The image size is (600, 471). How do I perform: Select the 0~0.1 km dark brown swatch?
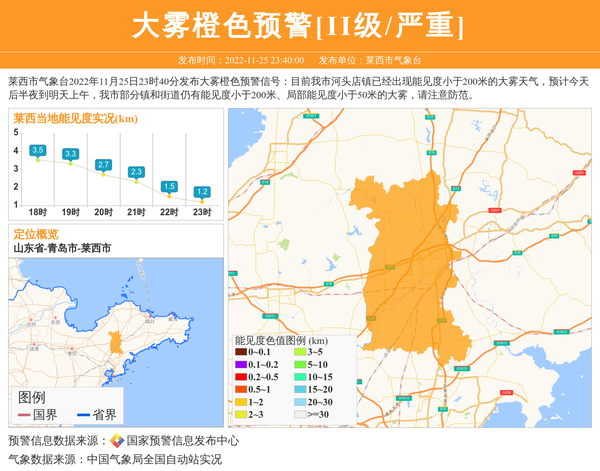click(x=240, y=352)
